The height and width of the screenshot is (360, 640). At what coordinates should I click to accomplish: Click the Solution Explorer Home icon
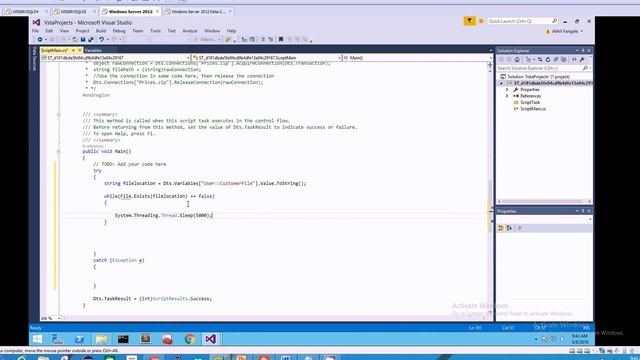click(x=517, y=60)
